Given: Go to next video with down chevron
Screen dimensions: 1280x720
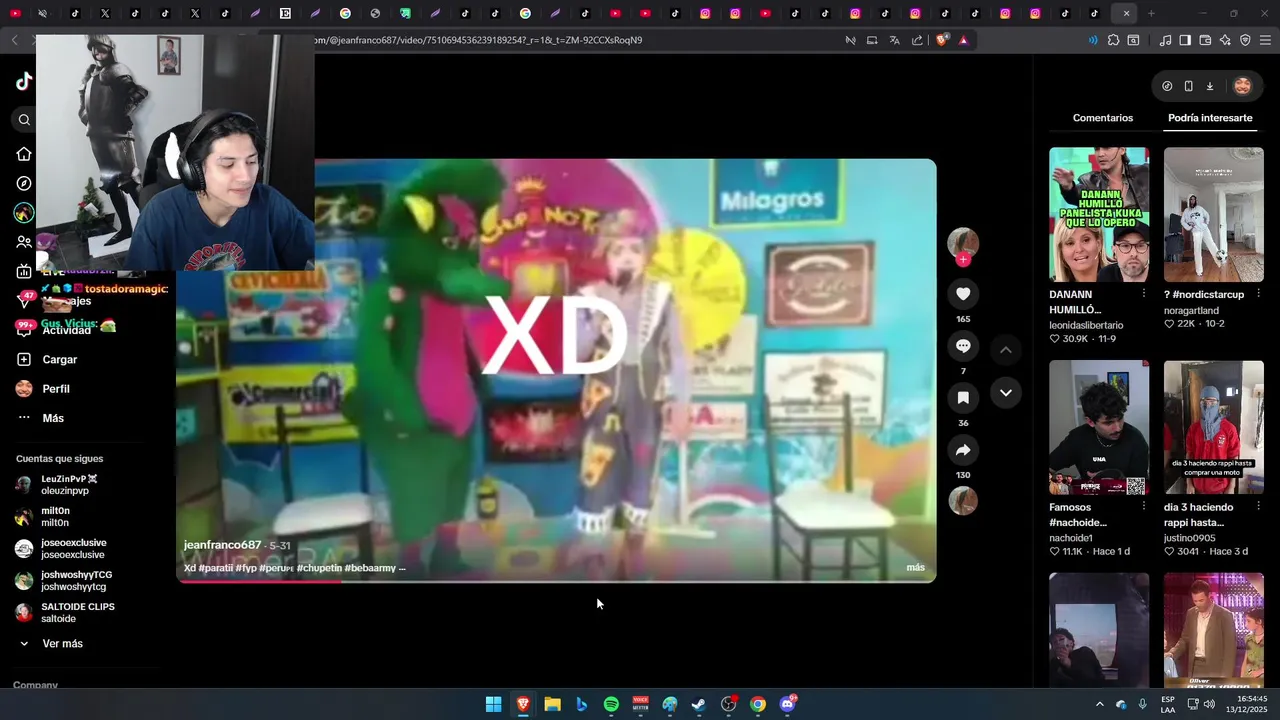Looking at the screenshot, I should tap(1006, 393).
